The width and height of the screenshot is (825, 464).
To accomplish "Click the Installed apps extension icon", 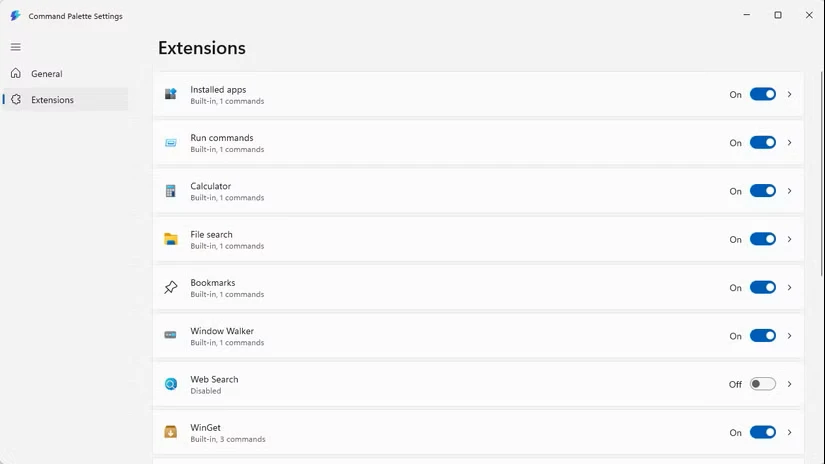I will point(170,95).
